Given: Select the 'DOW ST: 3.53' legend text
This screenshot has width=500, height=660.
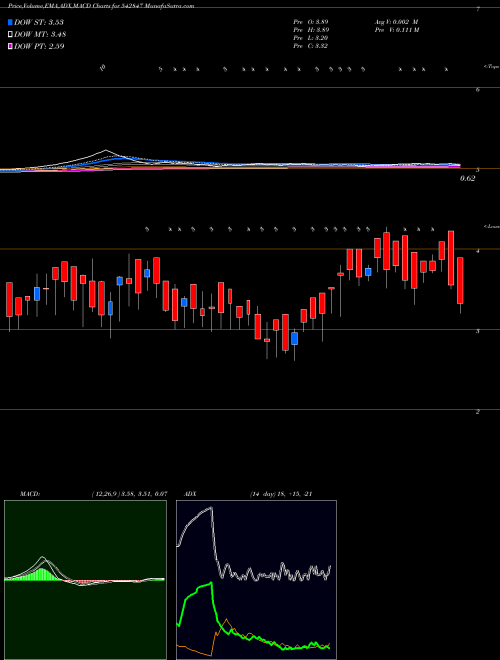Looking at the screenshot, I should (39, 22).
